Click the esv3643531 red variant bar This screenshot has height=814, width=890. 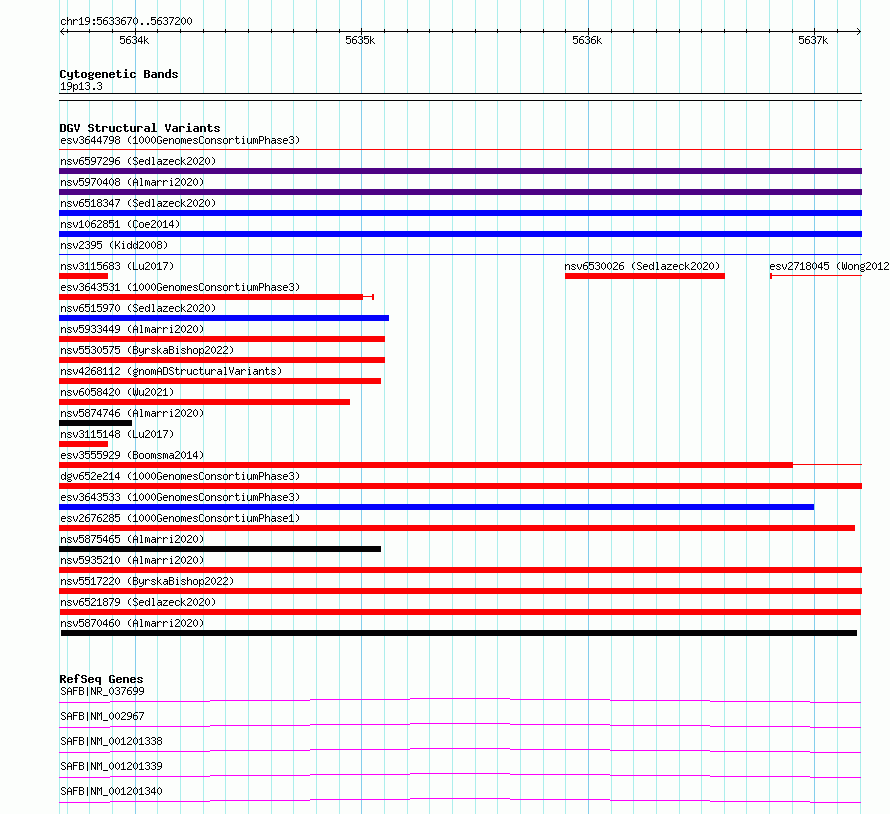216,297
